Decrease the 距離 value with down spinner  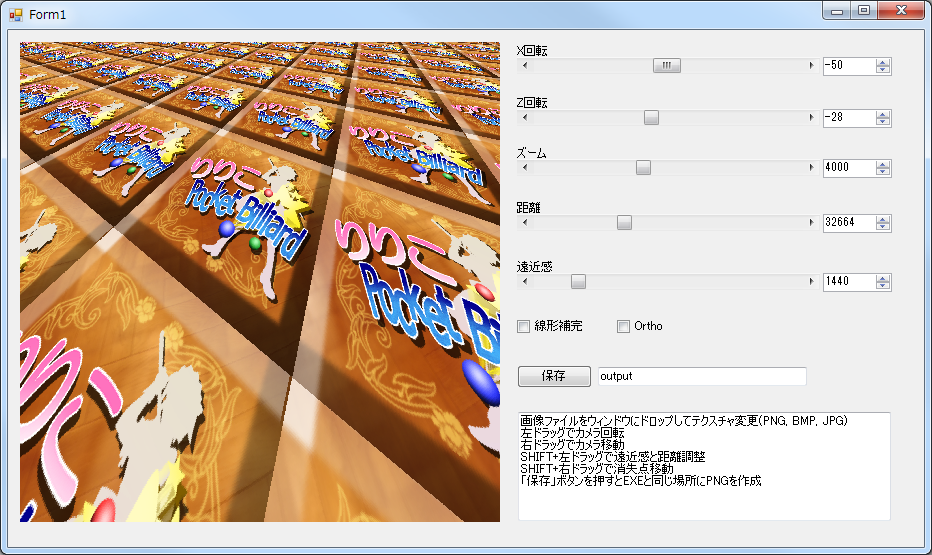click(883, 226)
